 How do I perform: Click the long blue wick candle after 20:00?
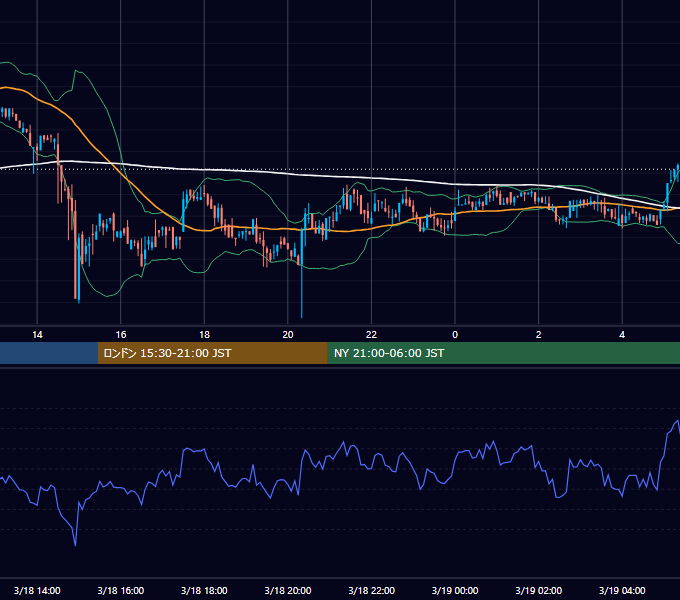coord(302,273)
